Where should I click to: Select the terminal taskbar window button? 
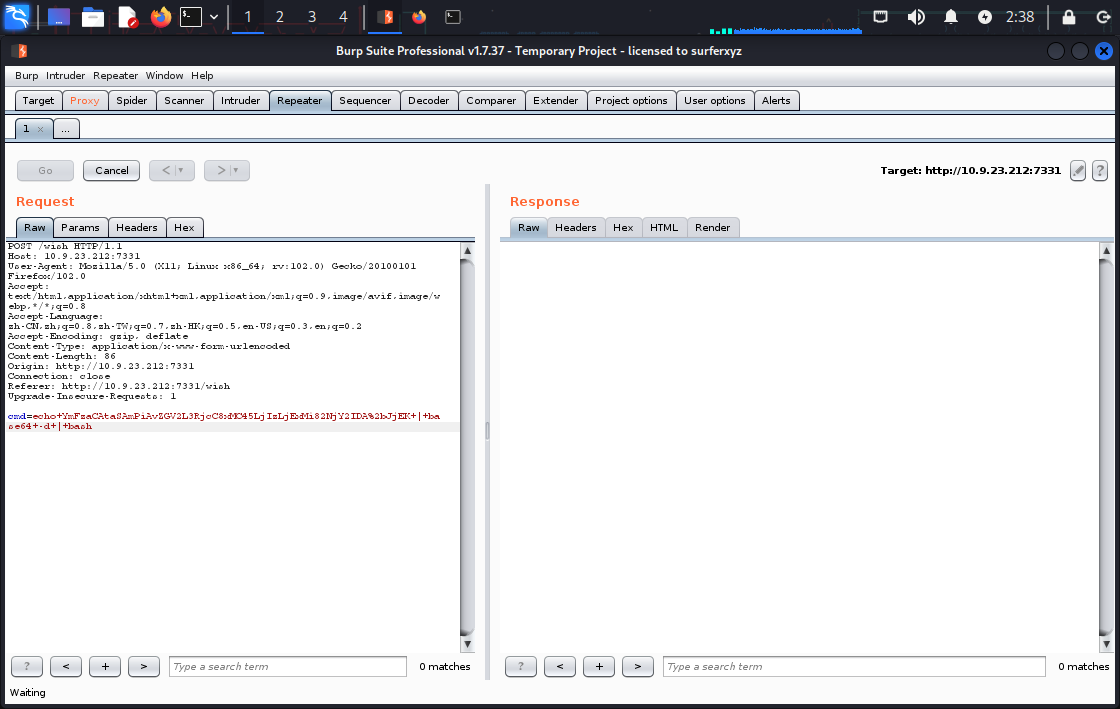click(453, 17)
